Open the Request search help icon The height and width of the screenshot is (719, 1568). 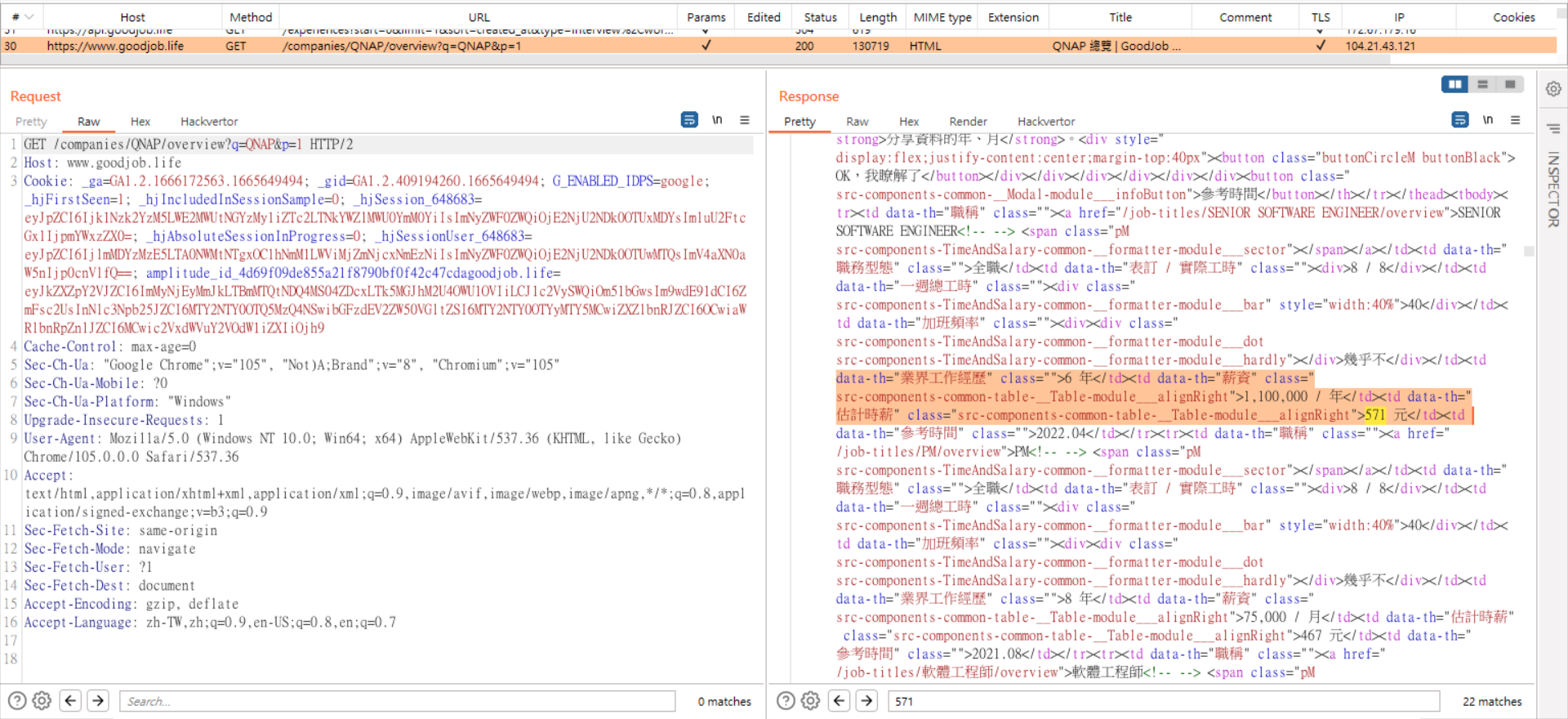coord(17,701)
